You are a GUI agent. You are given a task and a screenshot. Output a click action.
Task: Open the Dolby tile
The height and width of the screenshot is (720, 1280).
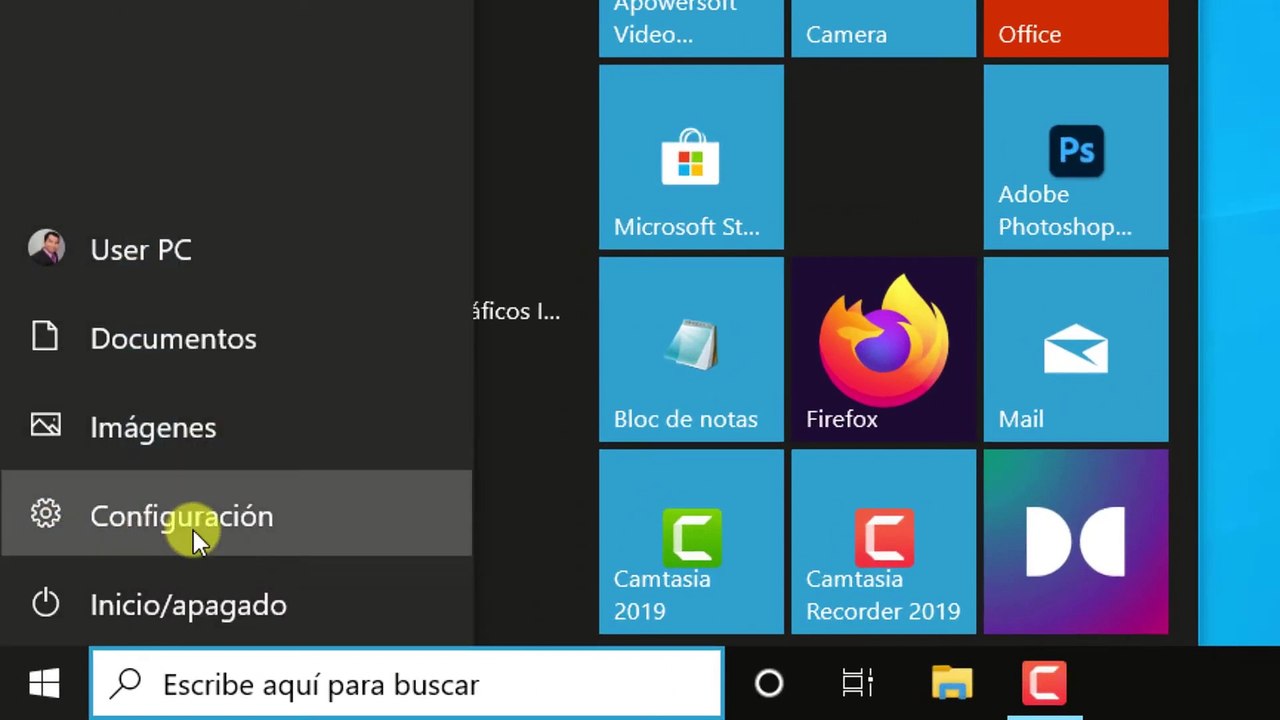1076,541
